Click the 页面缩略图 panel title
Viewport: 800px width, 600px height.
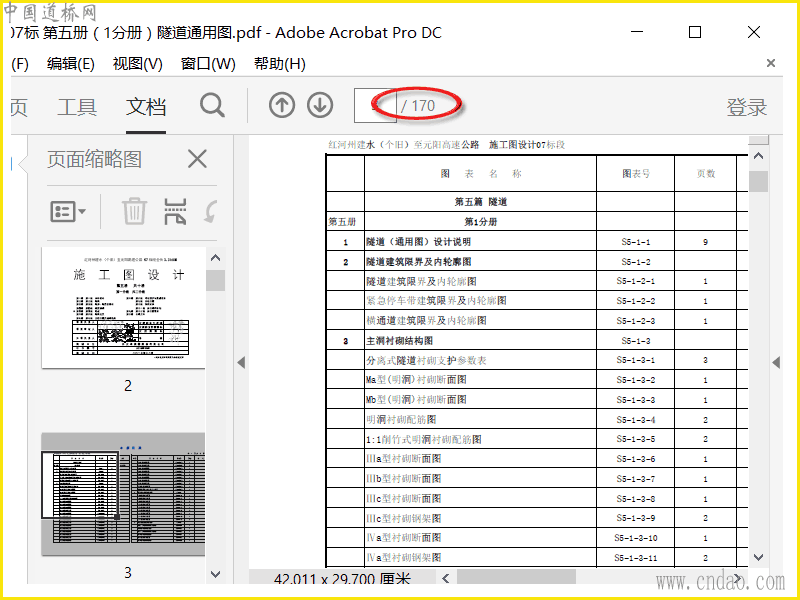[x=94, y=159]
